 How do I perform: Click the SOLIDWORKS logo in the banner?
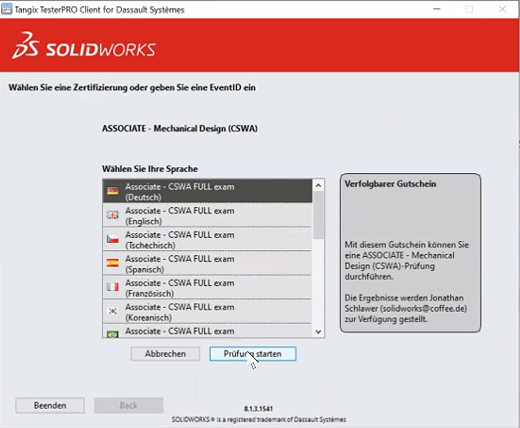(x=84, y=46)
